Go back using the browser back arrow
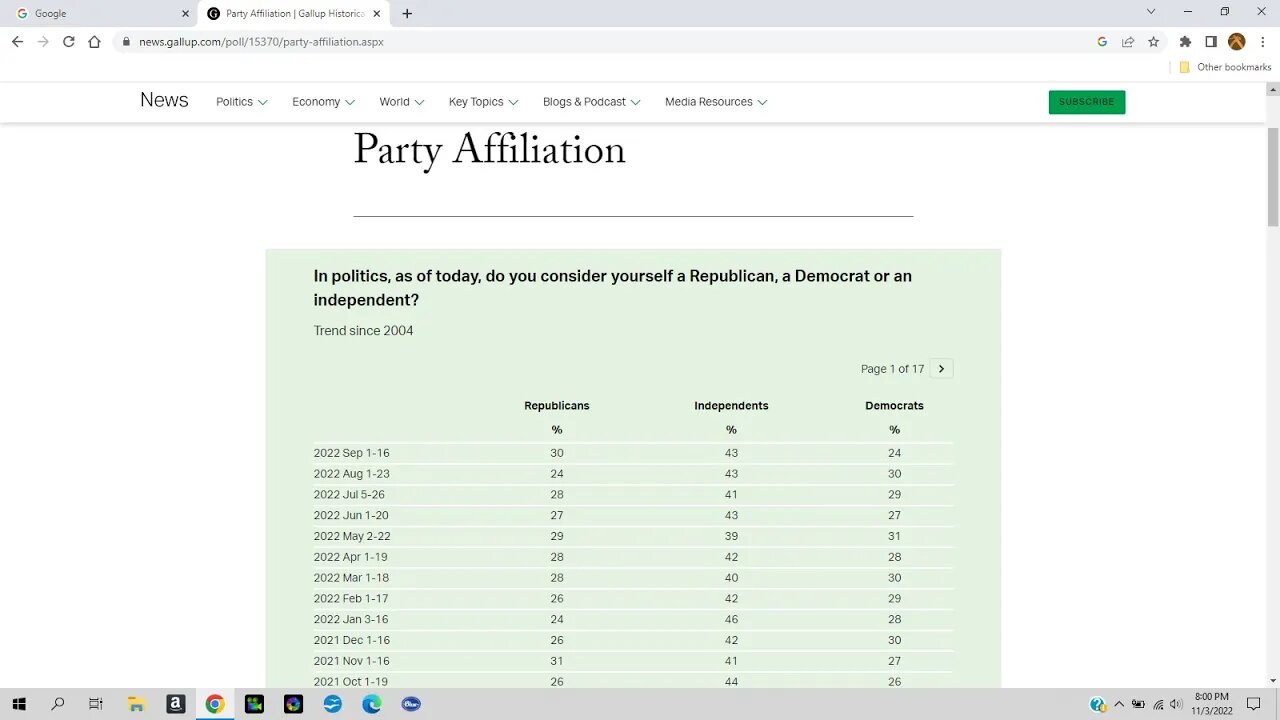1280x720 pixels. [x=17, y=42]
